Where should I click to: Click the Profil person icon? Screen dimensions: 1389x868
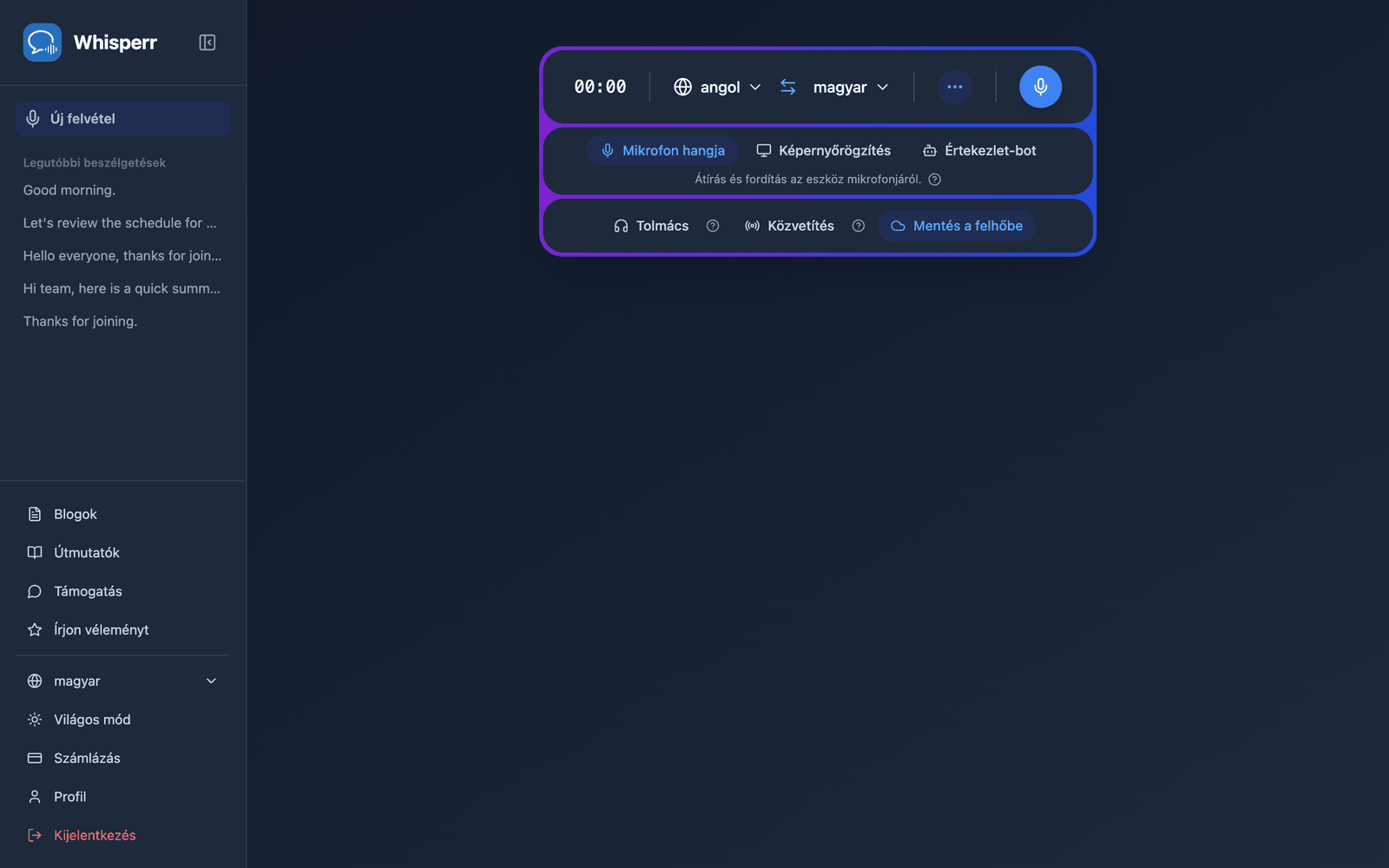(35, 797)
